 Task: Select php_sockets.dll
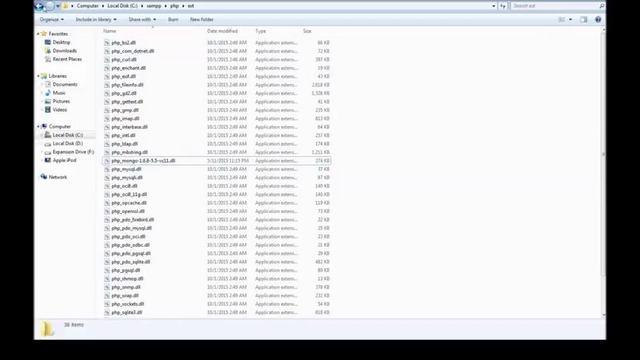(x=128, y=304)
